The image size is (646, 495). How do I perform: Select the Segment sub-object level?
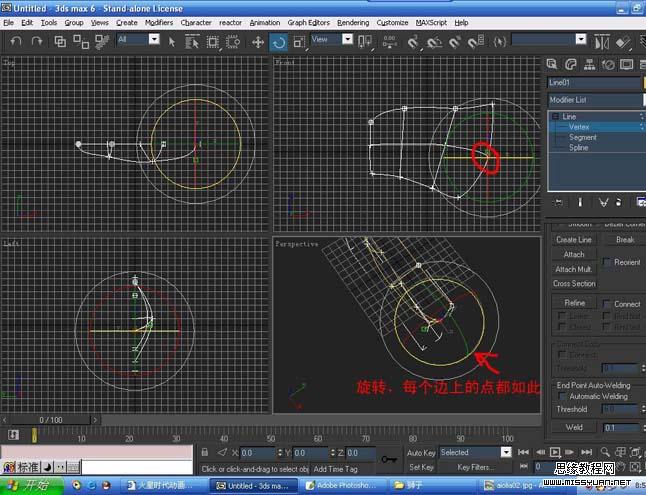pos(583,137)
